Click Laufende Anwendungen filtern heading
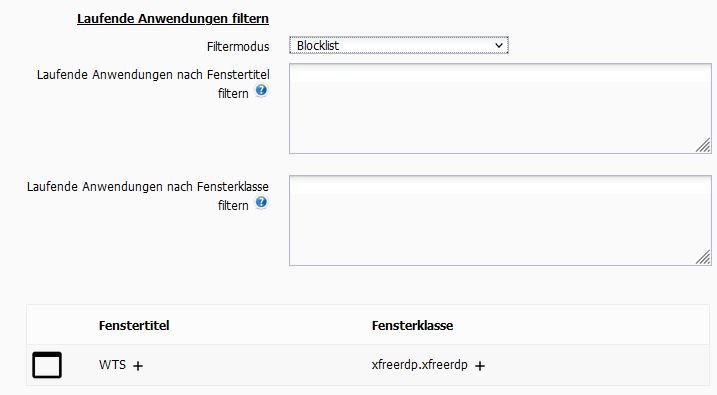The image size is (717, 395). 173,19
